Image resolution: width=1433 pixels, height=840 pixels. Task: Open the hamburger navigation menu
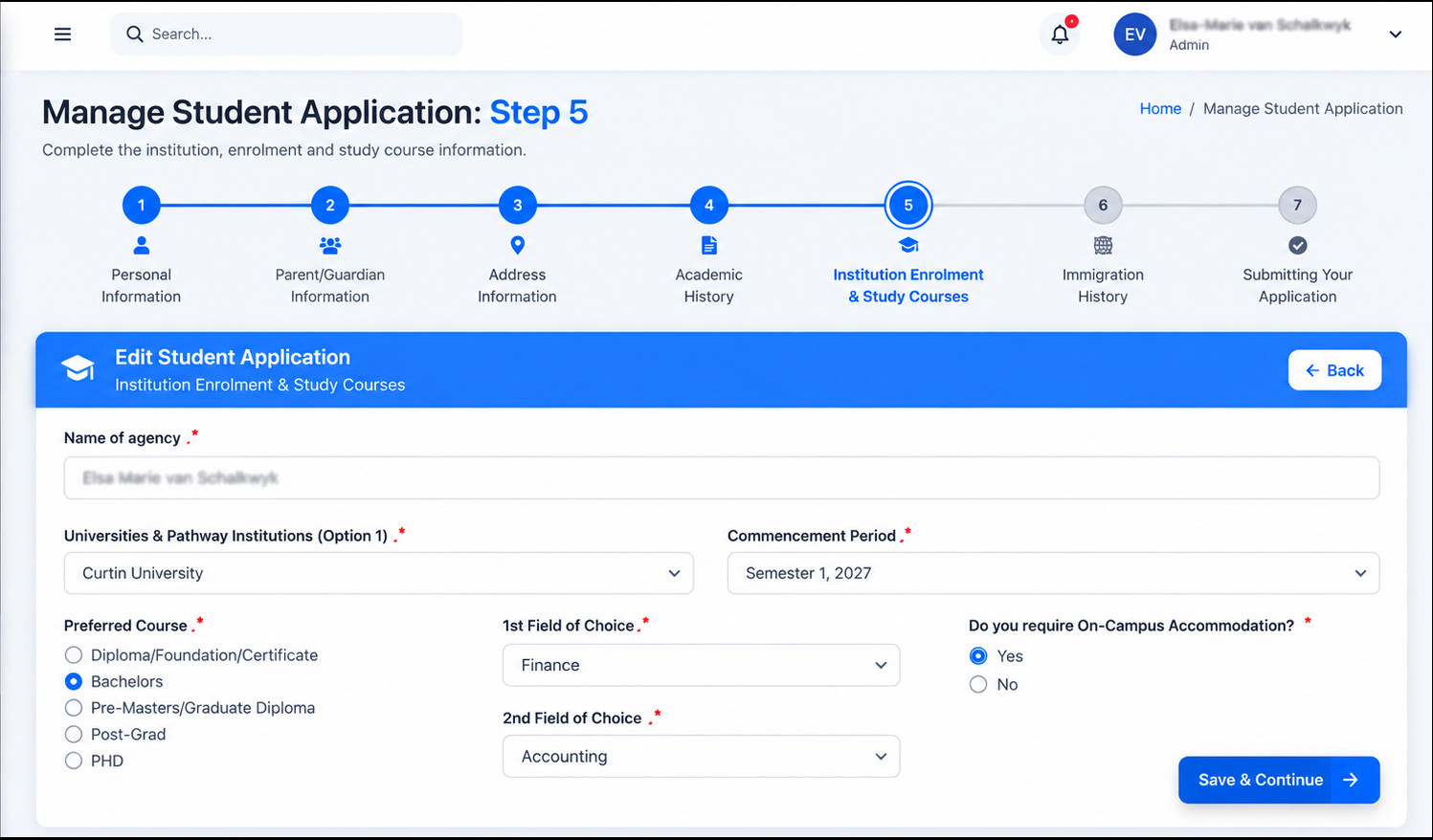point(62,34)
